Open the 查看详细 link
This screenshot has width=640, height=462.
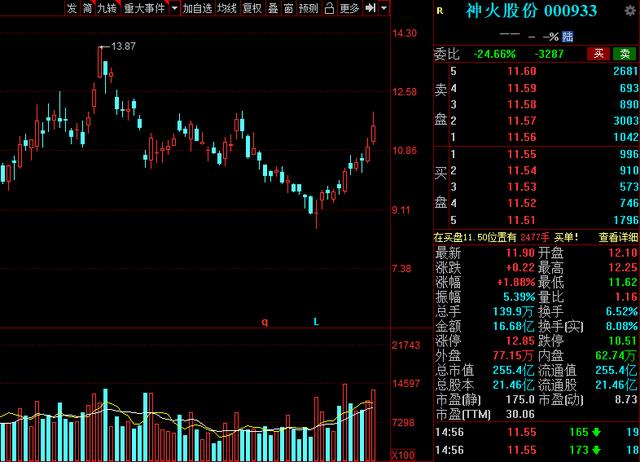618,237
